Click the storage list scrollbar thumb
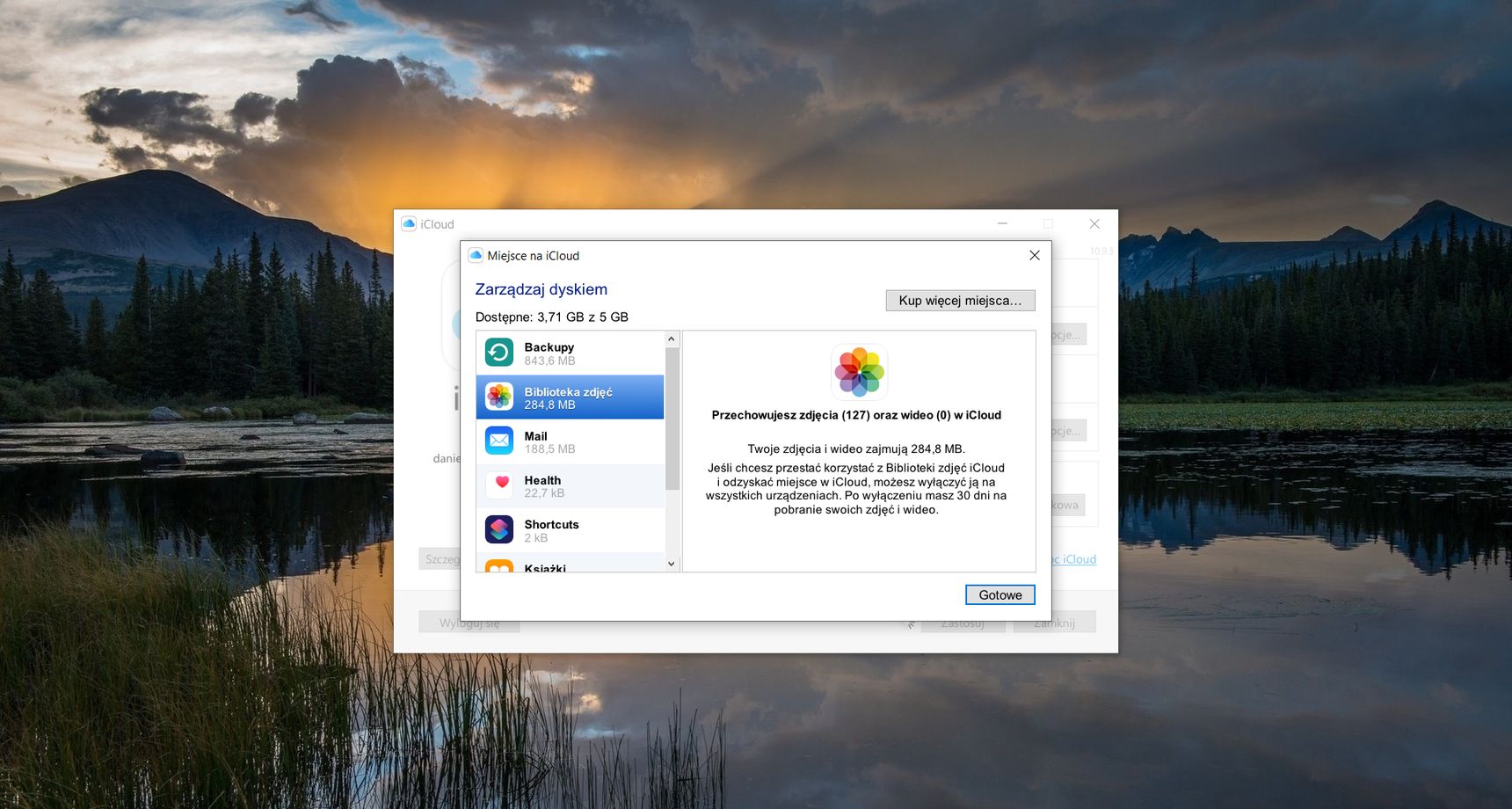Screen dimensions: 1512x809 click(x=672, y=419)
